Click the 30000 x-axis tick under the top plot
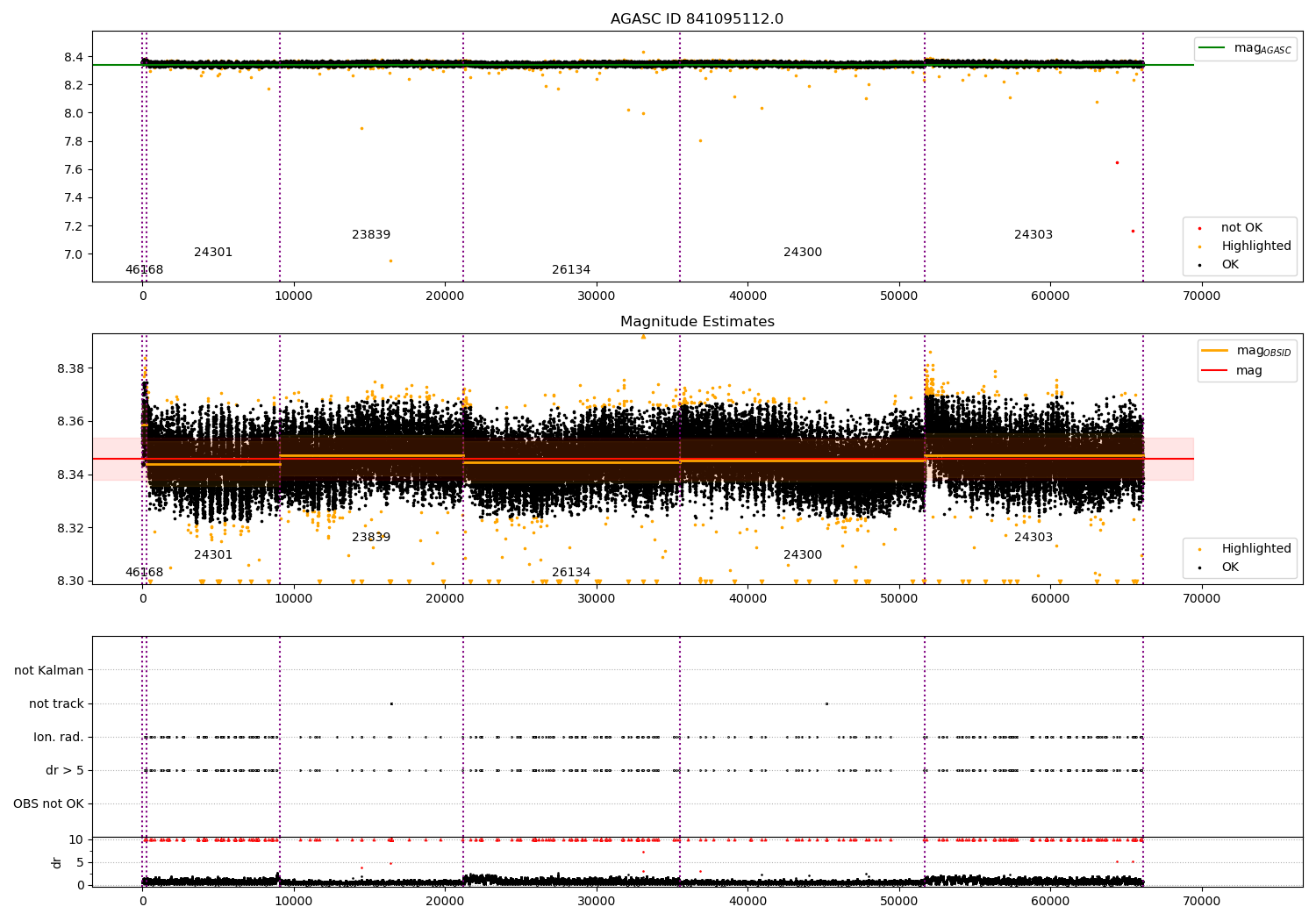This screenshot has width=1316, height=921. point(597,296)
